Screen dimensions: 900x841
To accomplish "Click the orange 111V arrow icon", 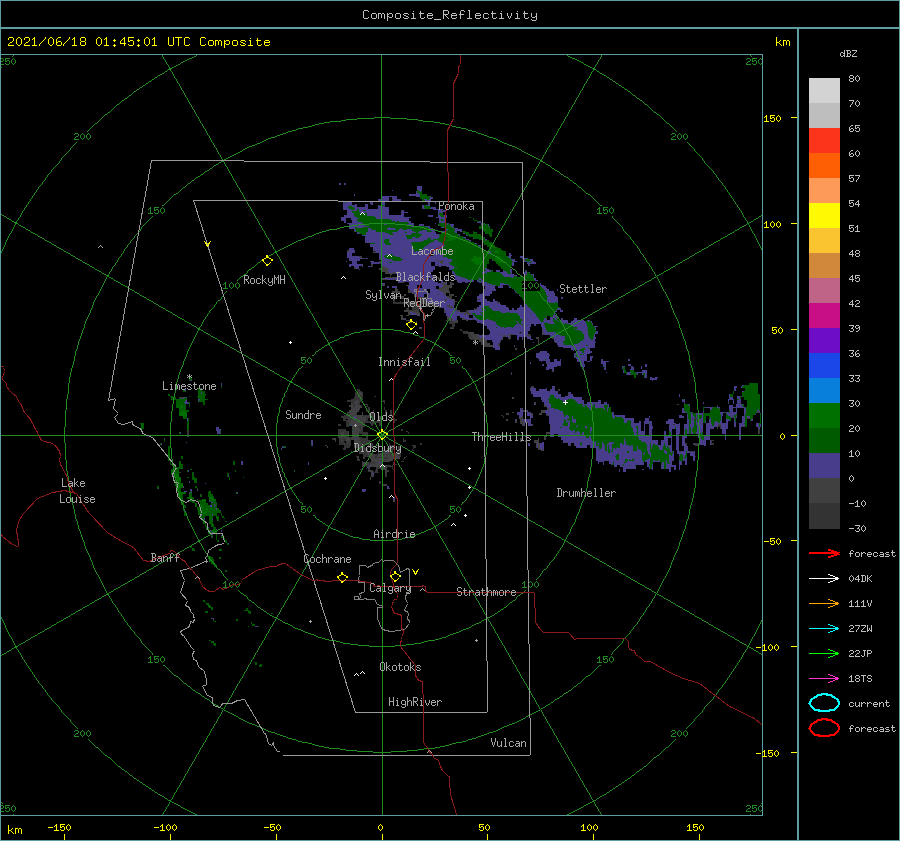I will tap(824, 603).
